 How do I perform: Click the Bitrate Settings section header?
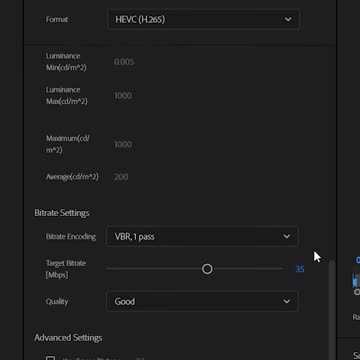point(62,213)
